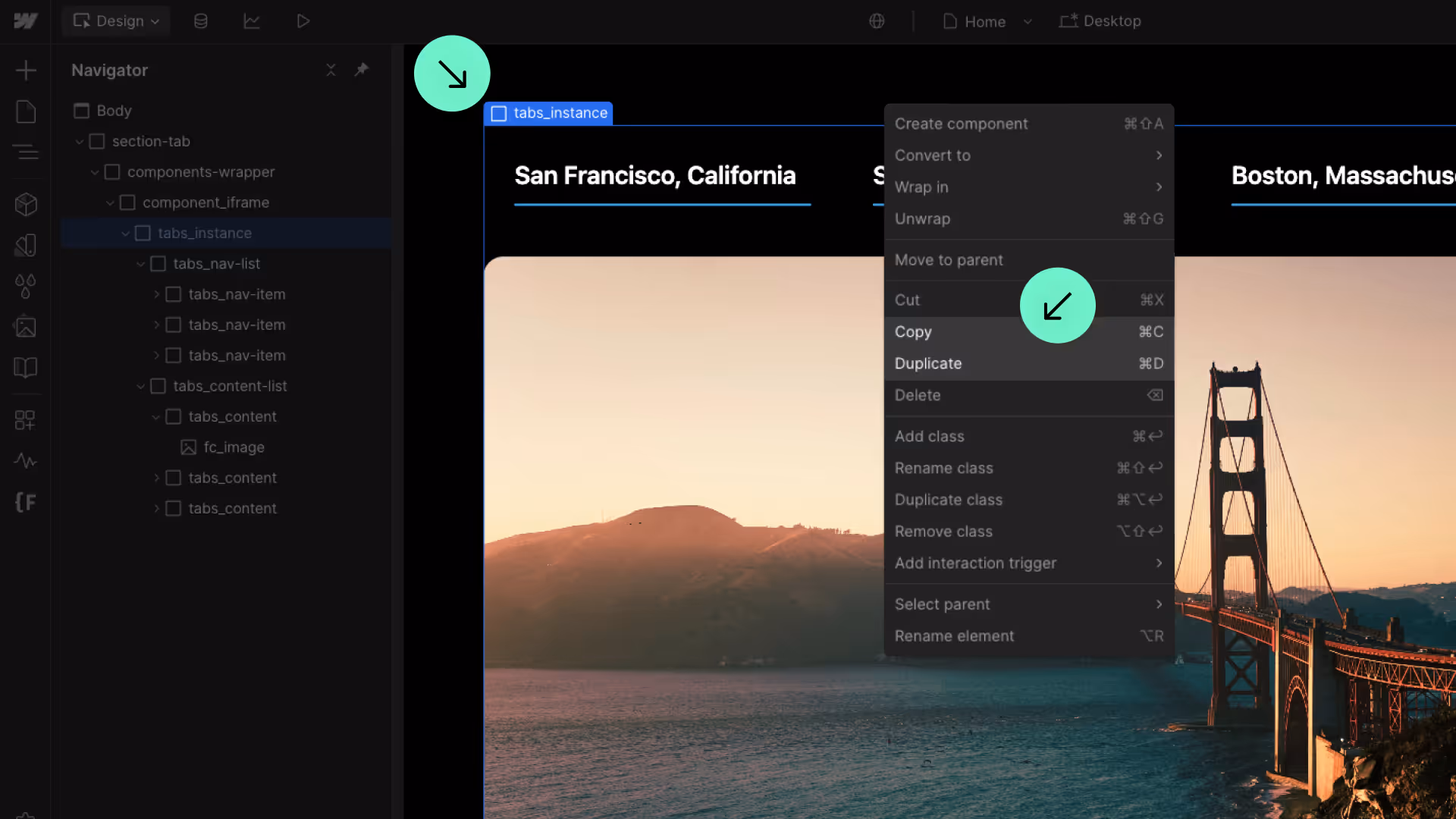
Task: Choose Create component in context menu
Action: [x=961, y=124]
